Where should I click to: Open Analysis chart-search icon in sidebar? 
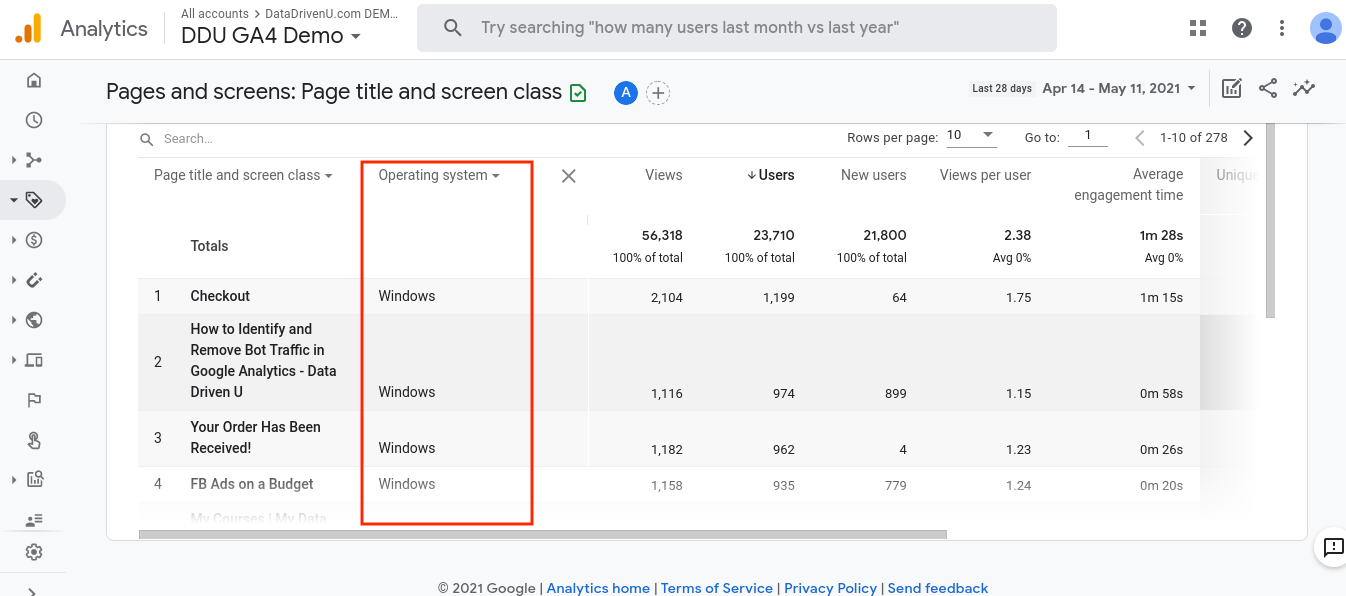(34, 480)
